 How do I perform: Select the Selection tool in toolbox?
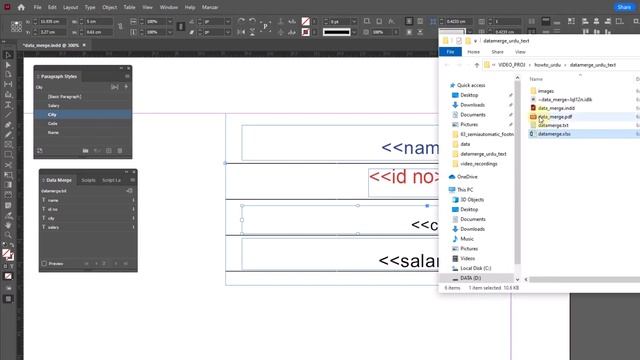8,55
